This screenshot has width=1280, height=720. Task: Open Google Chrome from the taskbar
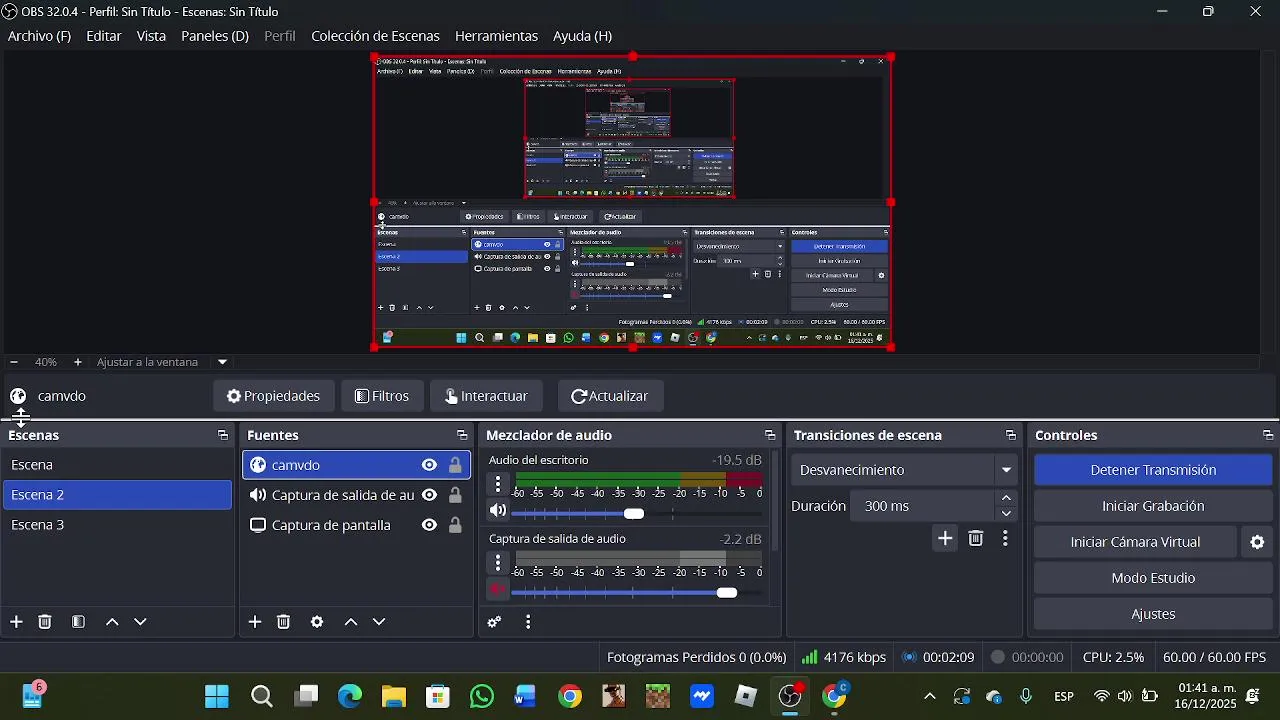(570, 696)
